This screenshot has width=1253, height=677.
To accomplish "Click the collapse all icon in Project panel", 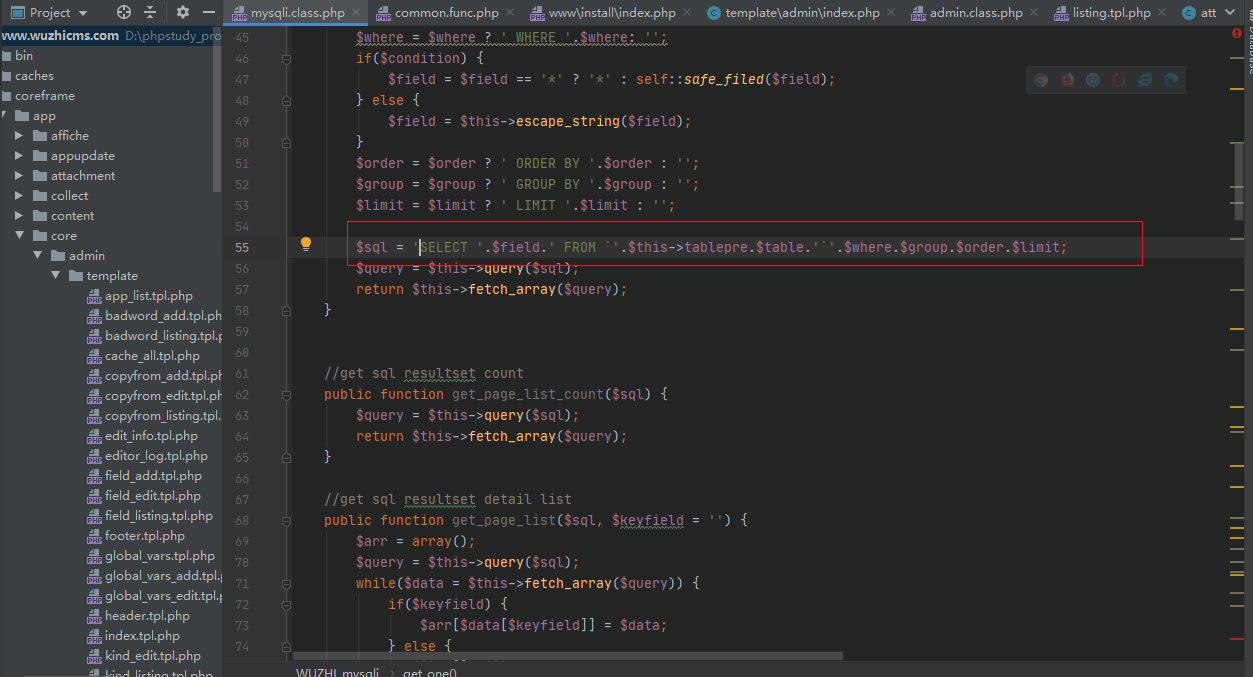I will 150,13.
